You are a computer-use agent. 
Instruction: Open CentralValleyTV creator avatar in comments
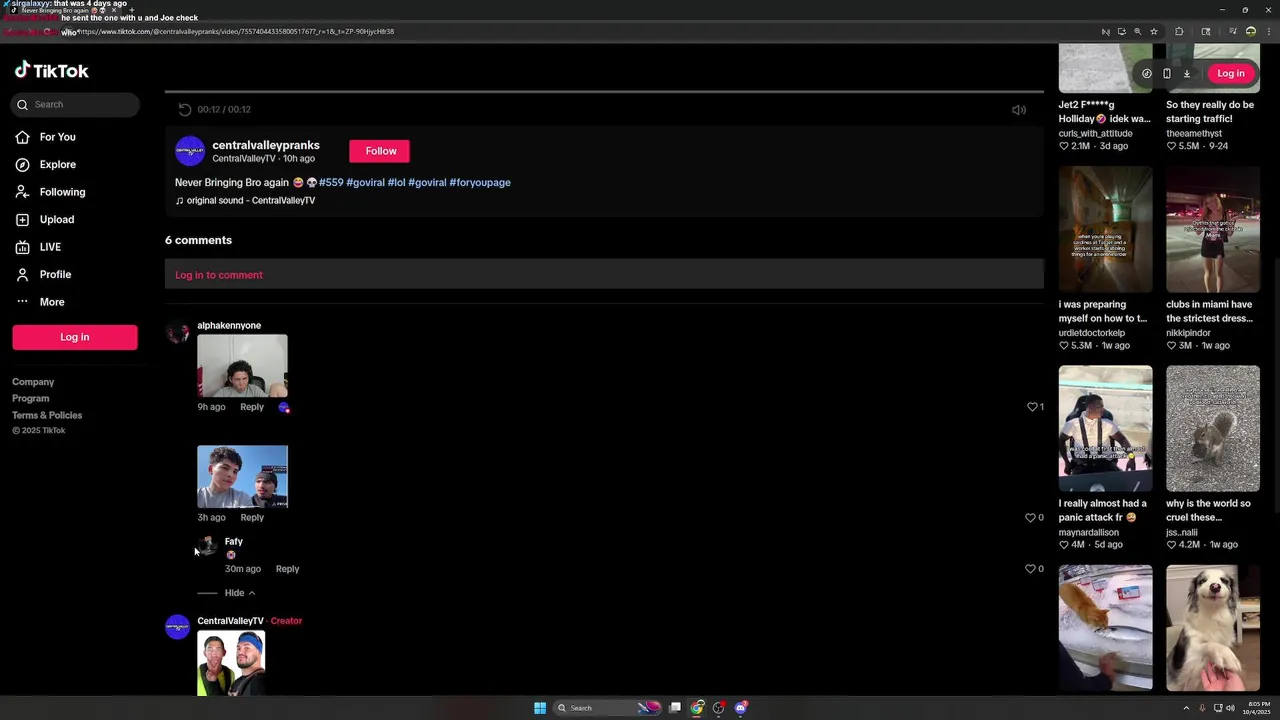pos(178,627)
